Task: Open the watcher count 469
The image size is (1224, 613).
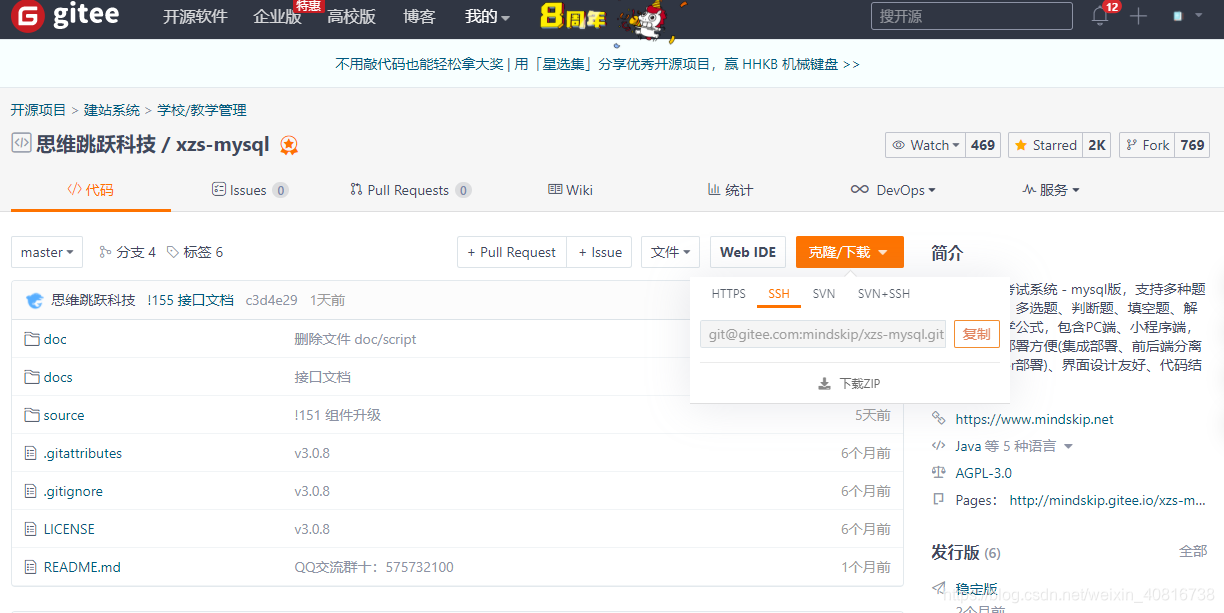Action: tap(983, 145)
